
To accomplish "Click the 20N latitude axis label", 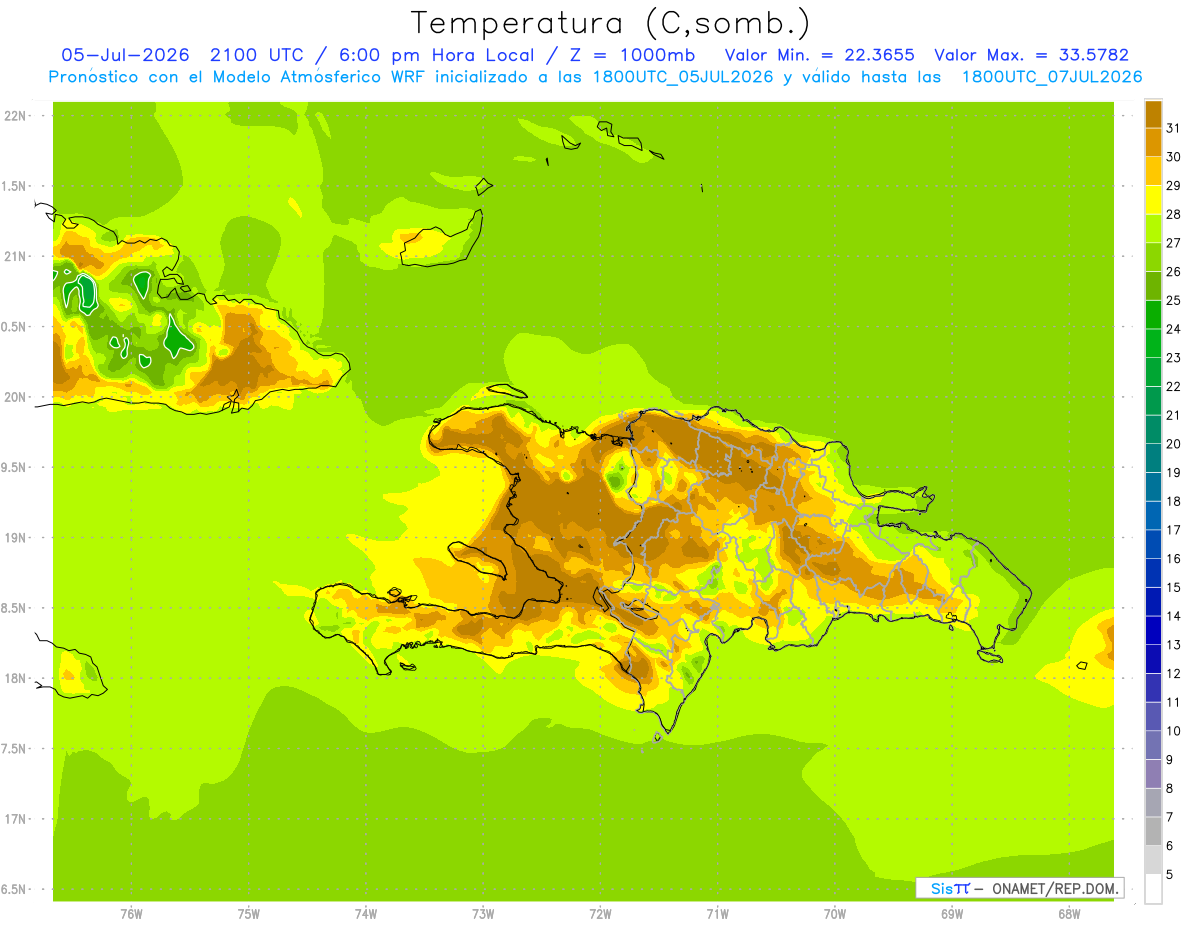I will point(15,397).
